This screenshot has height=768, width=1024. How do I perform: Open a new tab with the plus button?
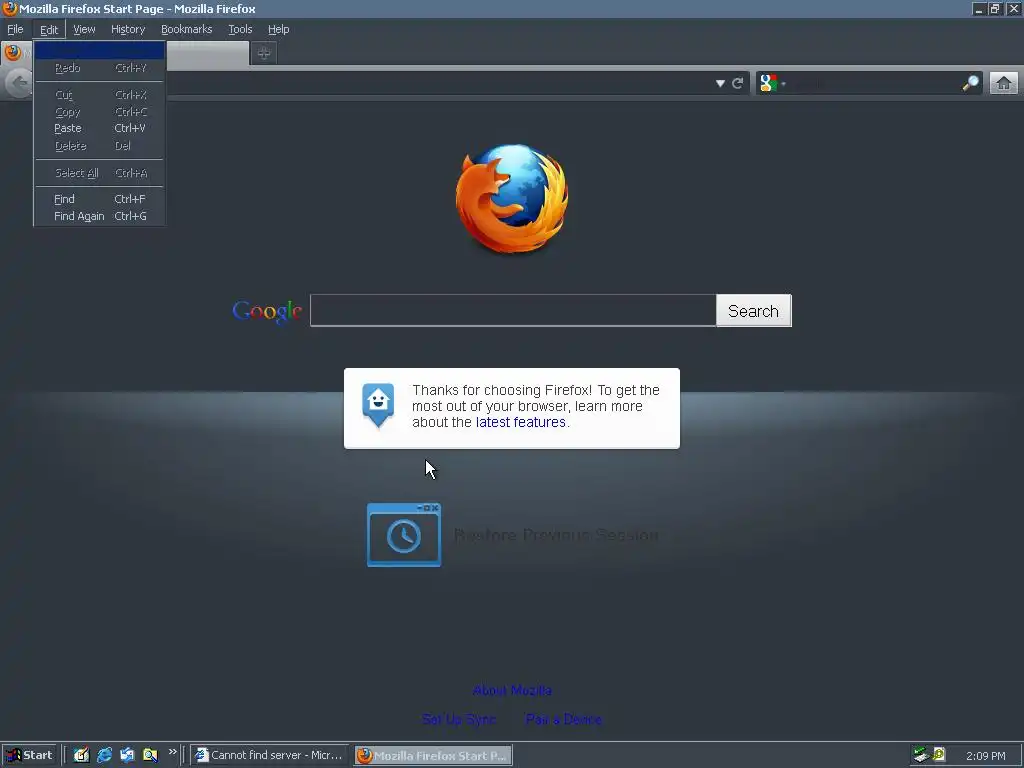(x=264, y=54)
